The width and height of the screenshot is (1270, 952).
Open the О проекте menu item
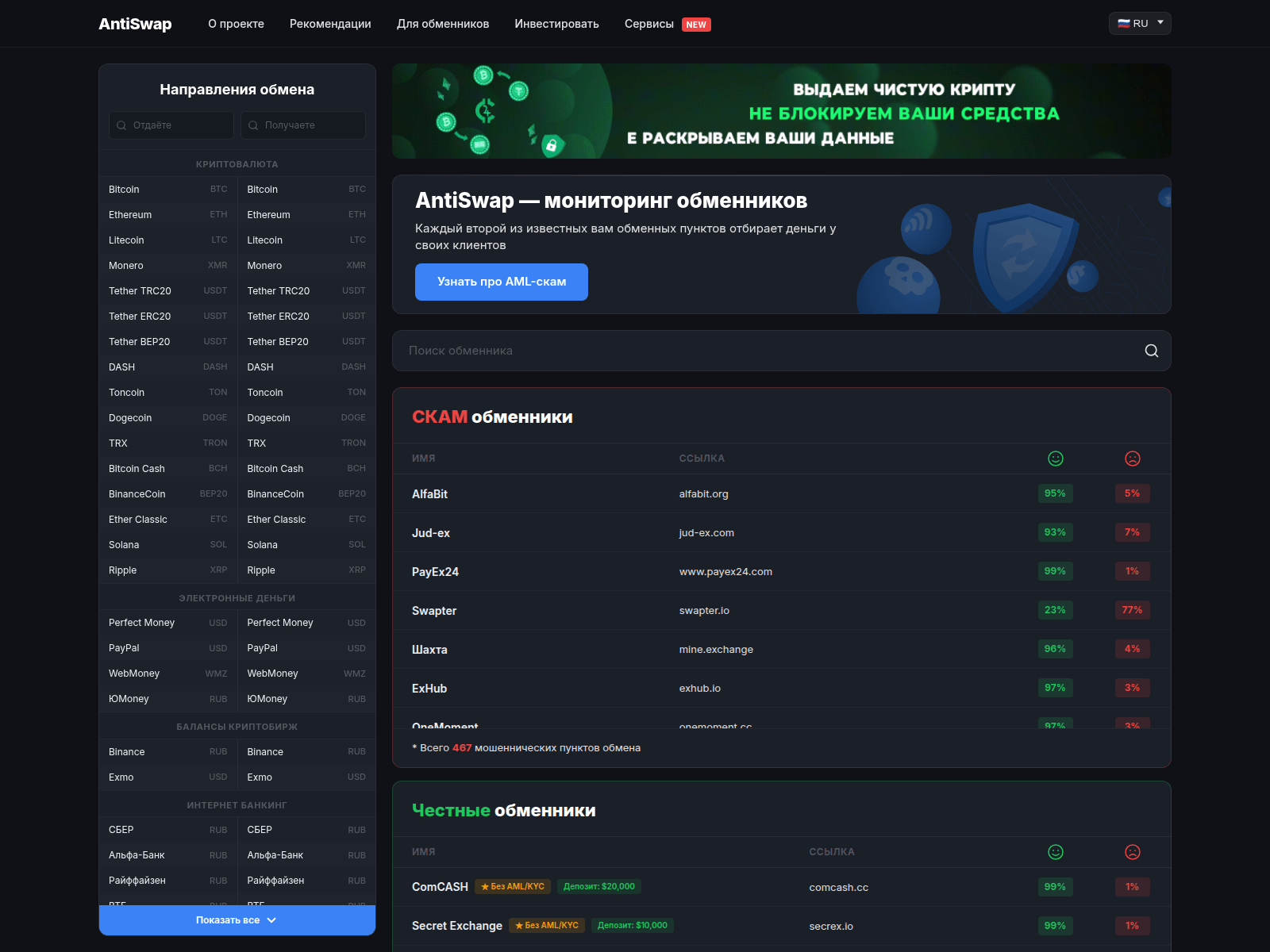point(236,24)
